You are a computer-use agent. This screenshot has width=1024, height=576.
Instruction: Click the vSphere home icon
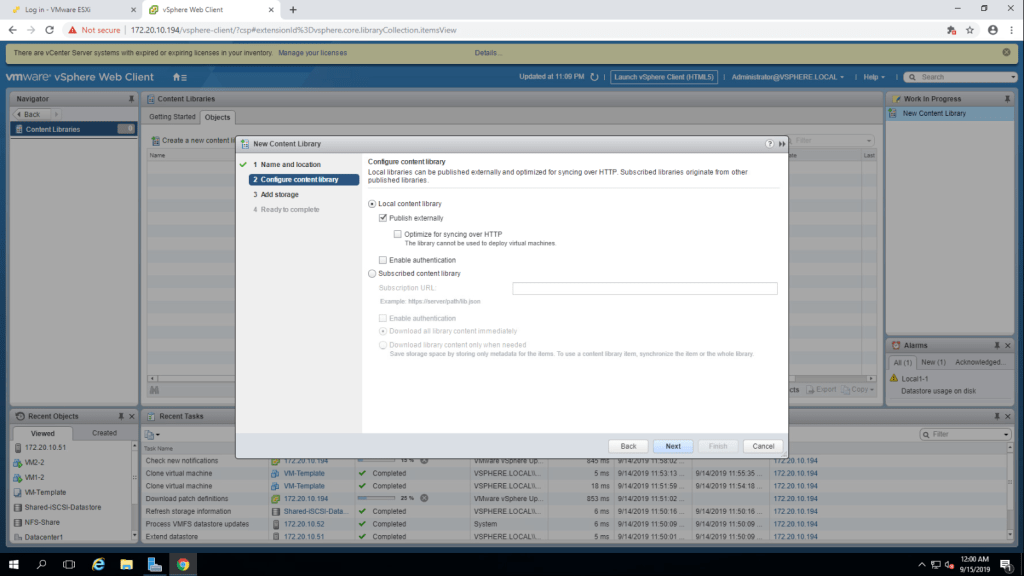177,77
